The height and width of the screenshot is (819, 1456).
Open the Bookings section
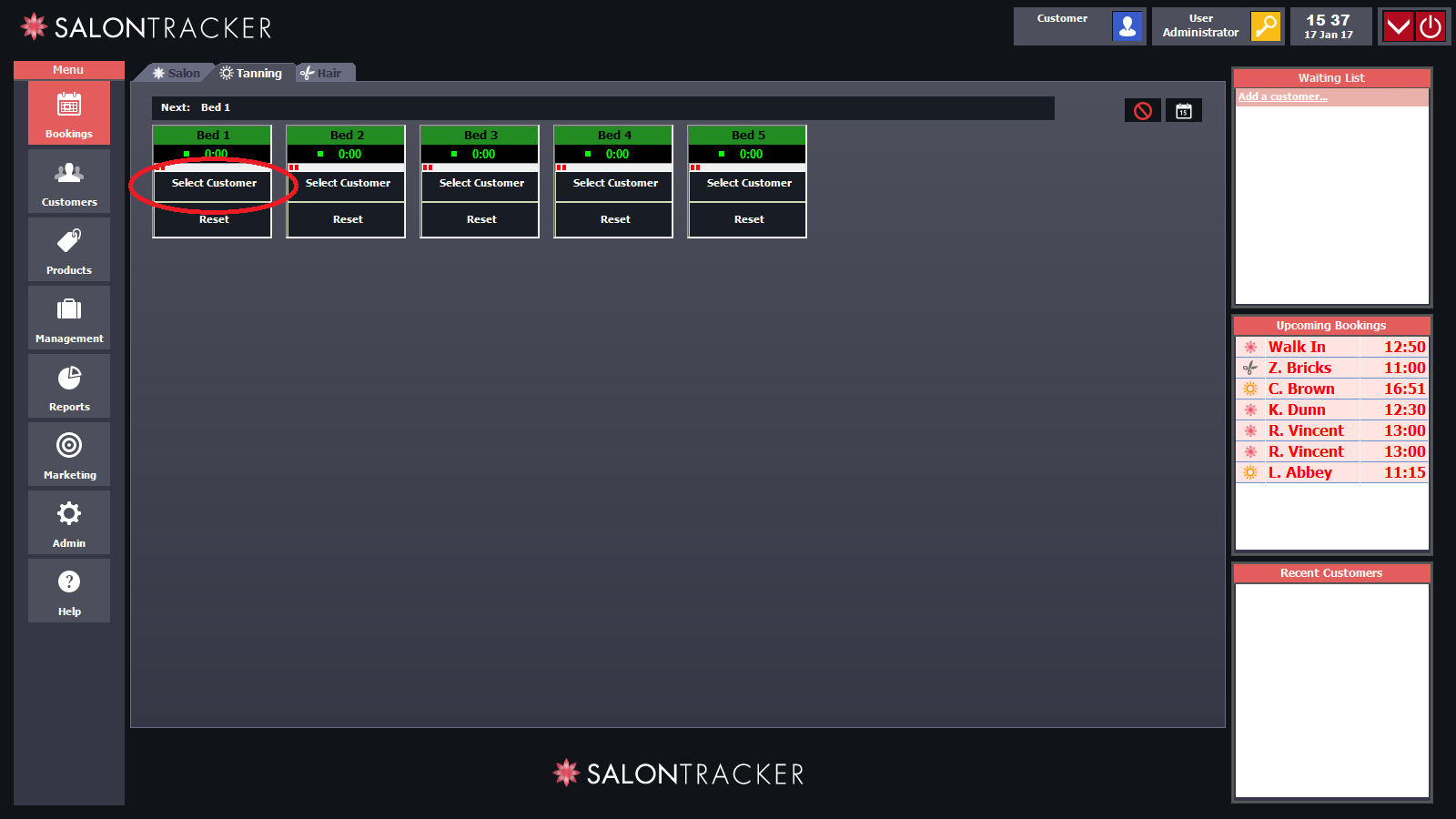(x=68, y=113)
